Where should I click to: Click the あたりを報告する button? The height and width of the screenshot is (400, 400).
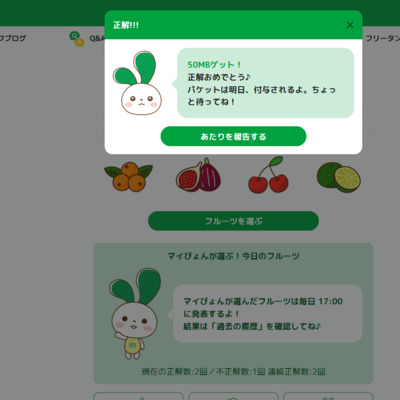tap(233, 136)
